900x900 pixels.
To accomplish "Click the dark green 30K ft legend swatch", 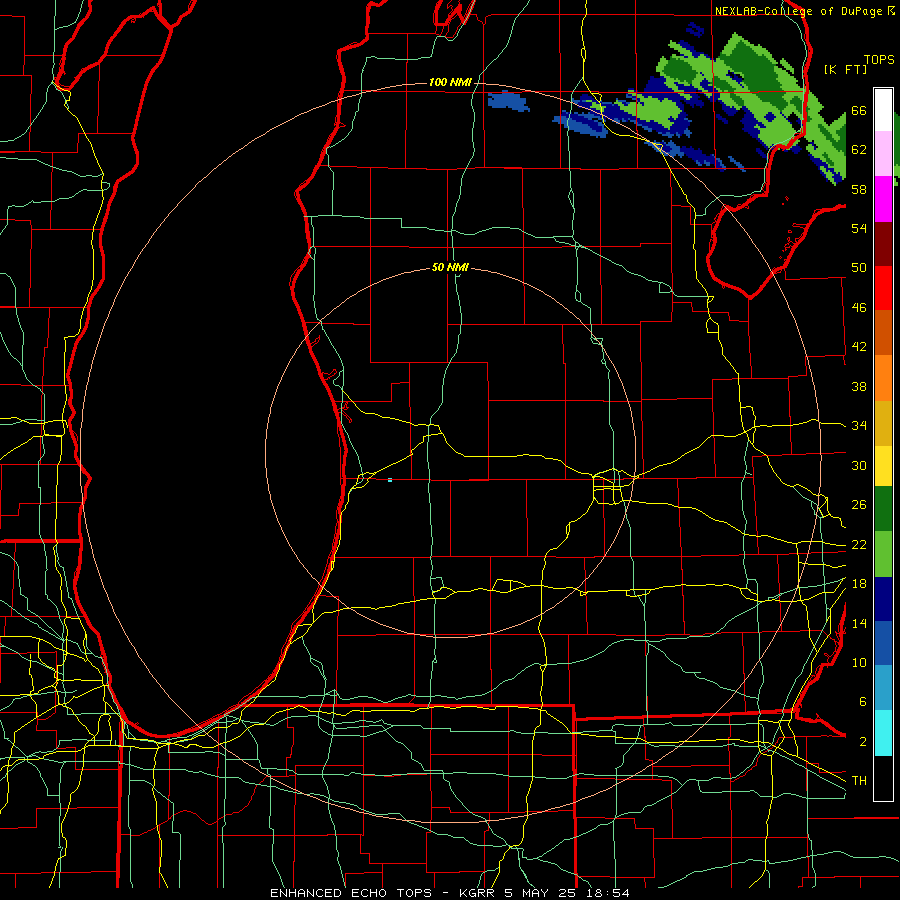I will tap(883, 509).
